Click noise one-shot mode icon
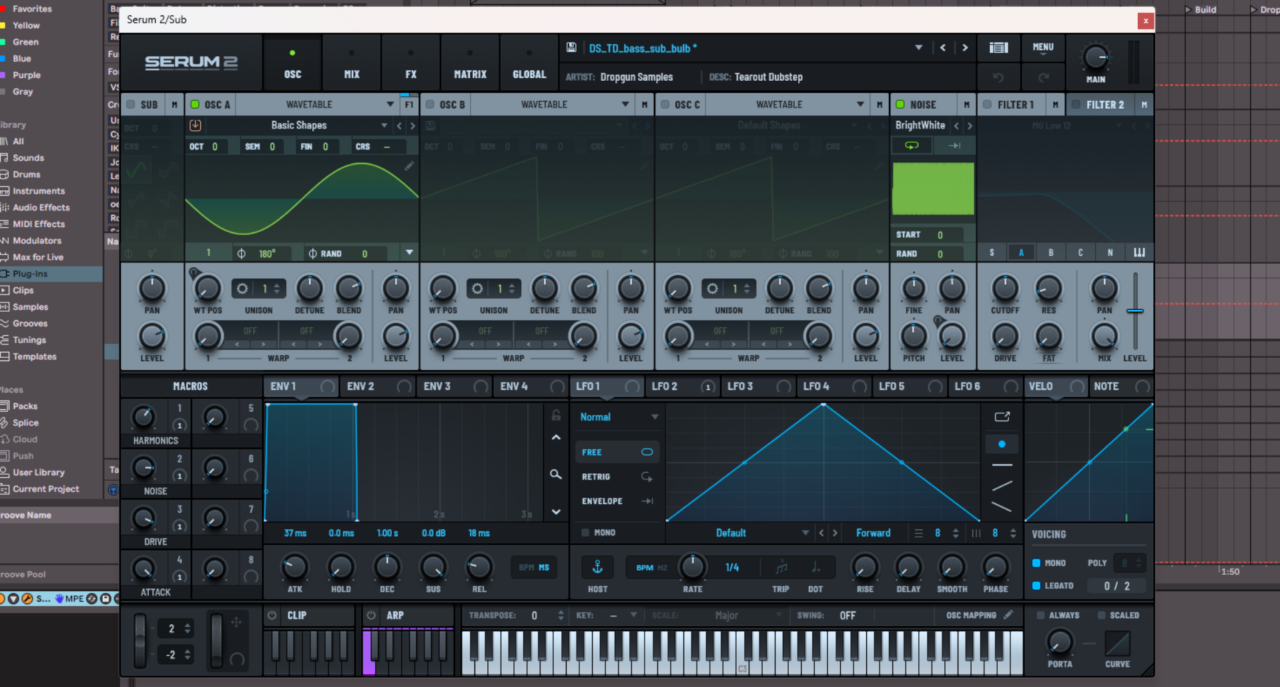This screenshot has height=687, width=1280. [x=954, y=145]
